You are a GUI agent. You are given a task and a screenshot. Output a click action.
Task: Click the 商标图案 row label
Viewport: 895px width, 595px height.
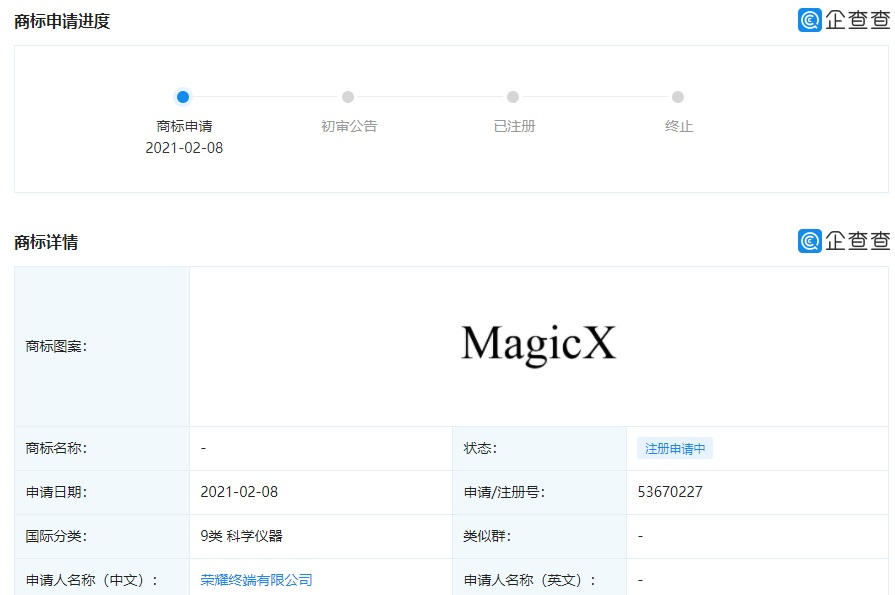[56, 346]
